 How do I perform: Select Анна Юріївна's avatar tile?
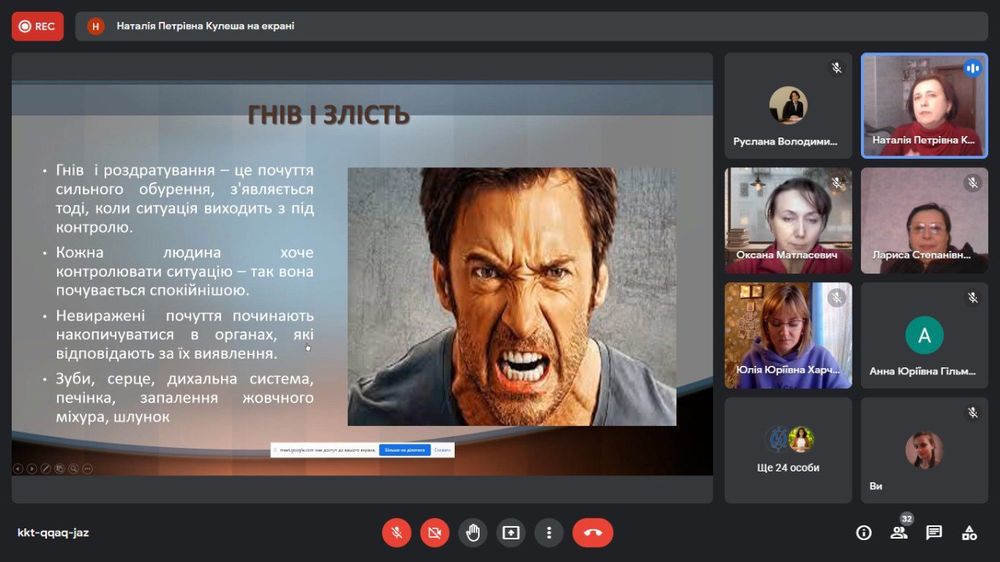pos(924,335)
